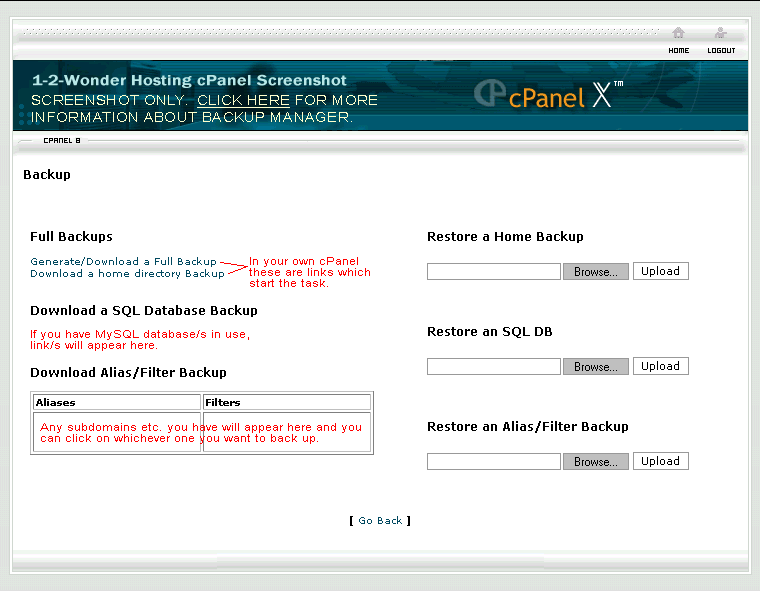The image size is (760, 591).
Task: Open the HOME text link
Action: click(x=679, y=50)
